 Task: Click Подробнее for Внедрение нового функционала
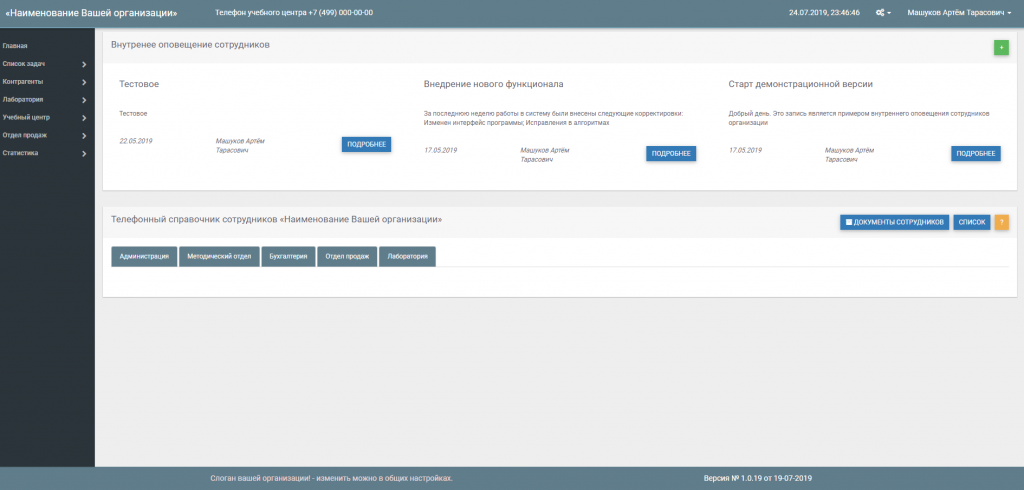[x=671, y=154]
